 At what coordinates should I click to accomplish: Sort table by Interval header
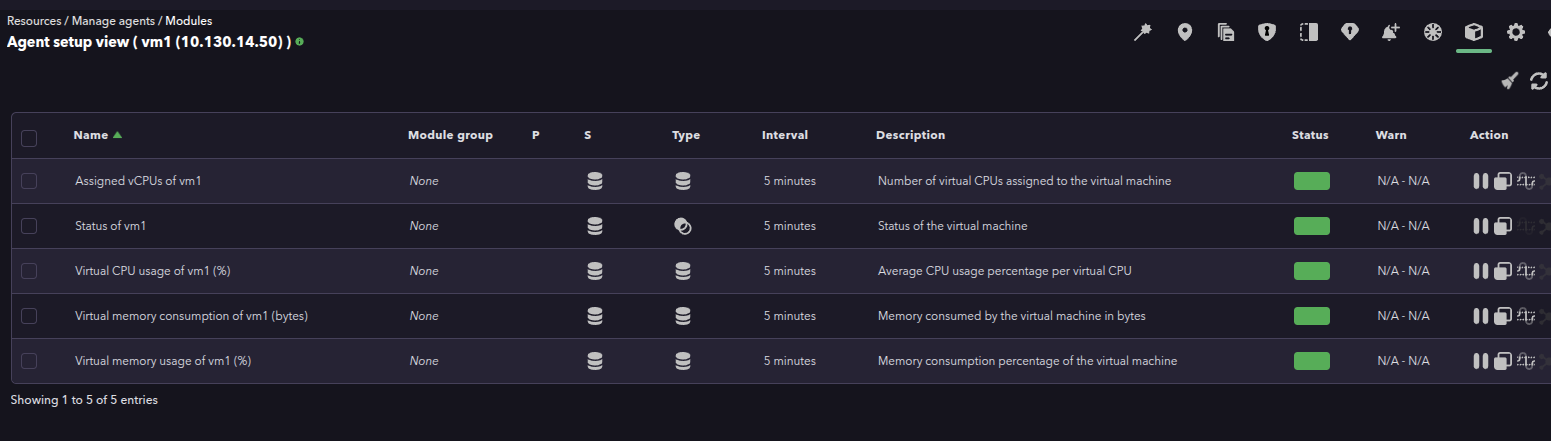(784, 135)
